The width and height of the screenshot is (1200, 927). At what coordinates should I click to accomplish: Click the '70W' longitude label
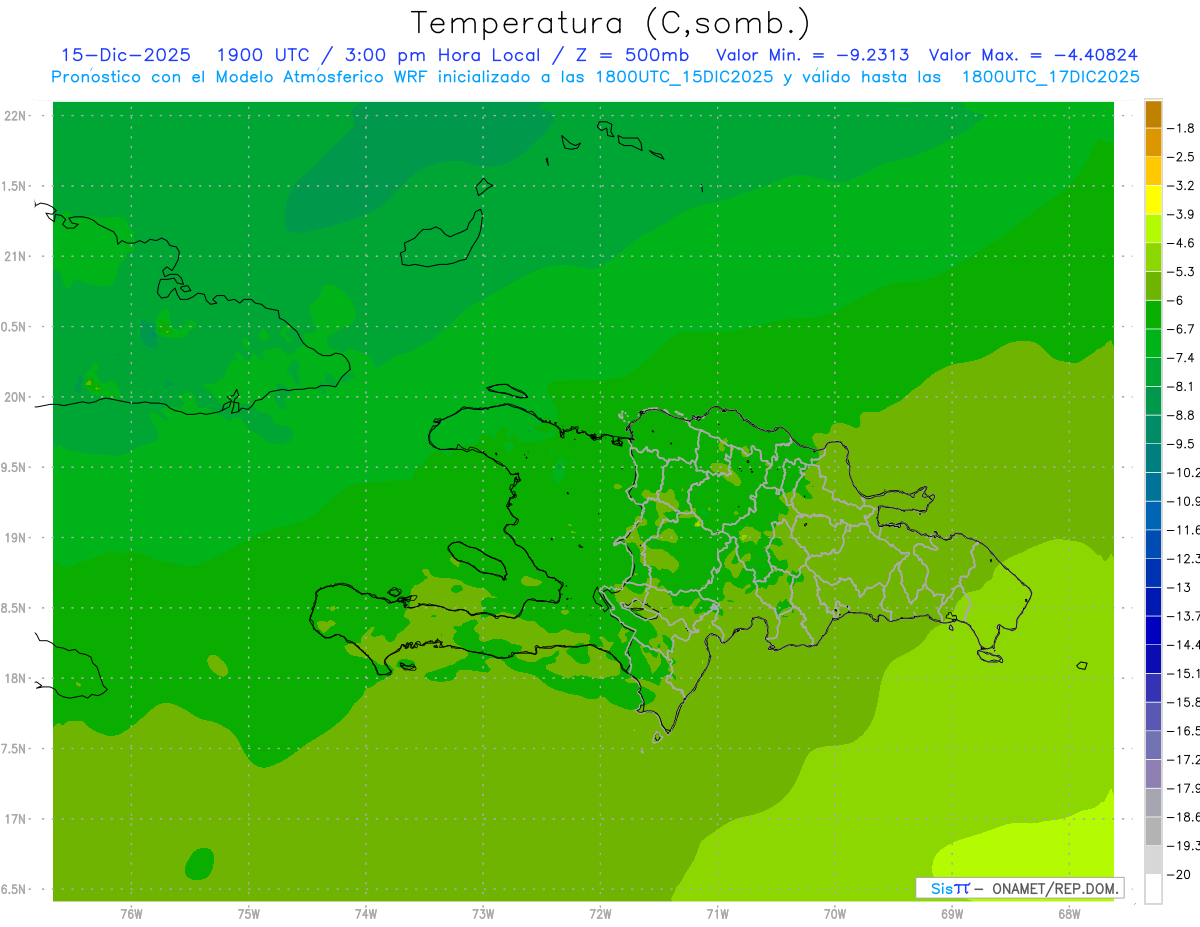pos(835,913)
